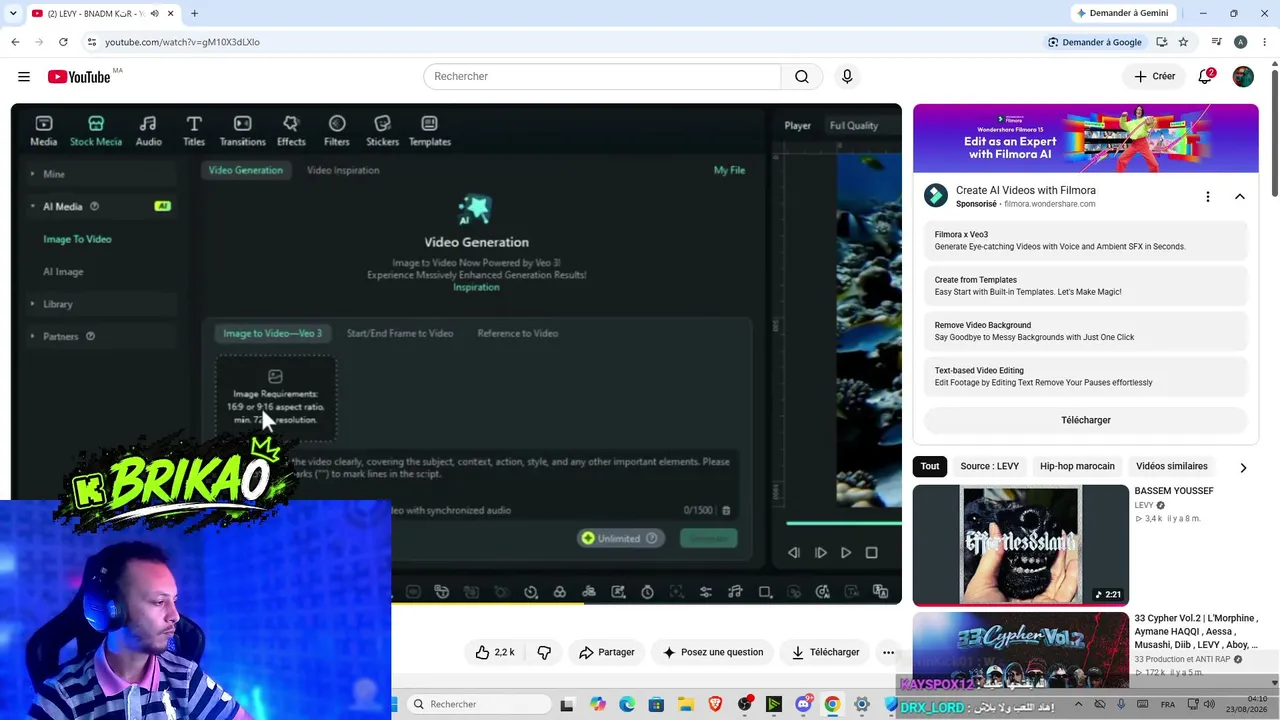Collapse the Filmora ad panel chevron
Screen dimensions: 1280x720
coord(1240,197)
